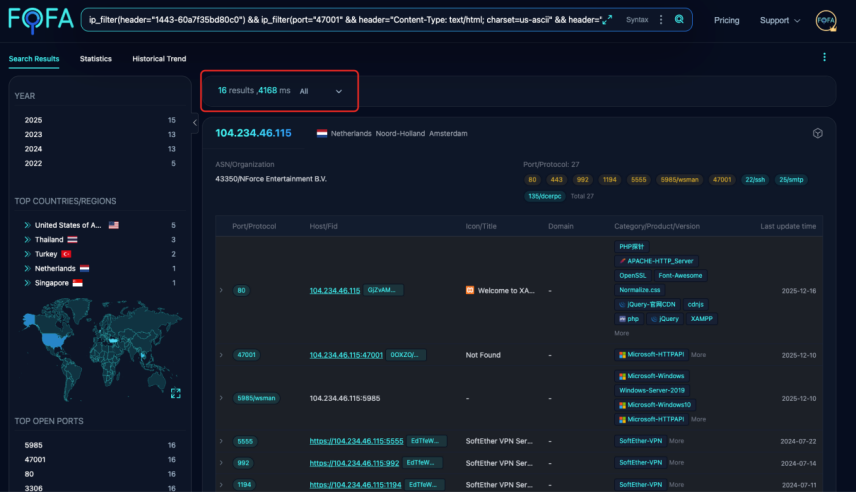Expand the port 47001 result row
This screenshot has height=492, width=856.
[221, 355]
